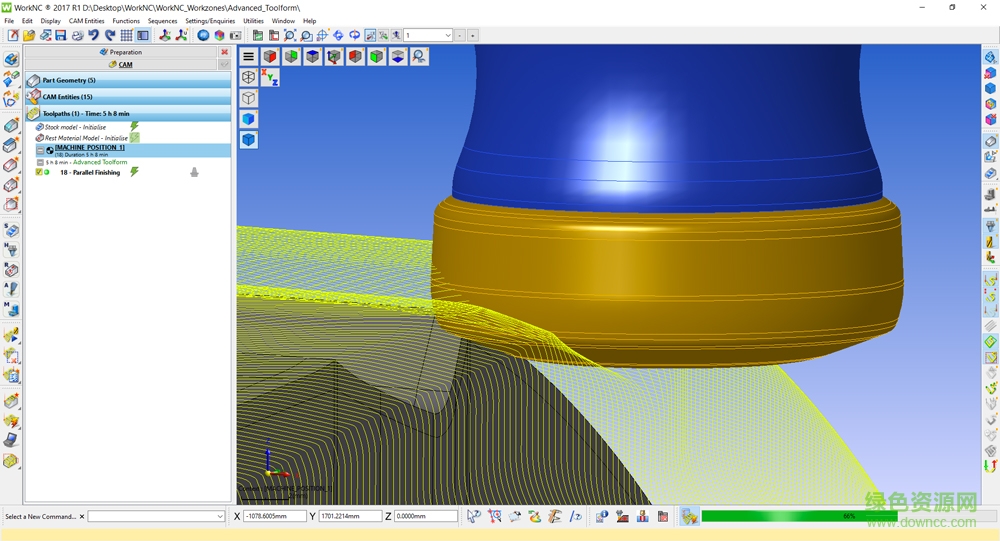Image resolution: width=1000 pixels, height=541 pixels.
Task: Click the Undo arrow in the toolbar
Action: coord(93,35)
